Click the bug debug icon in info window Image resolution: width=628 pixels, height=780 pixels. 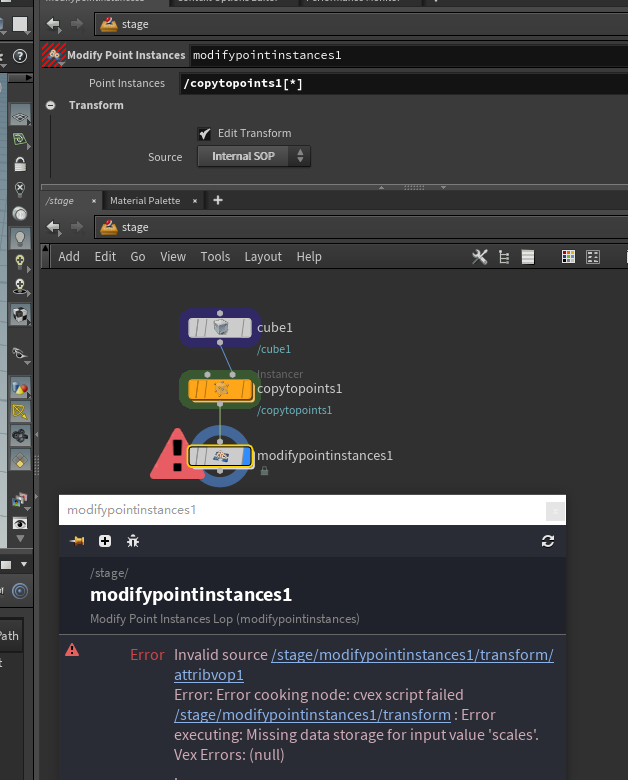pyautogui.click(x=133, y=541)
